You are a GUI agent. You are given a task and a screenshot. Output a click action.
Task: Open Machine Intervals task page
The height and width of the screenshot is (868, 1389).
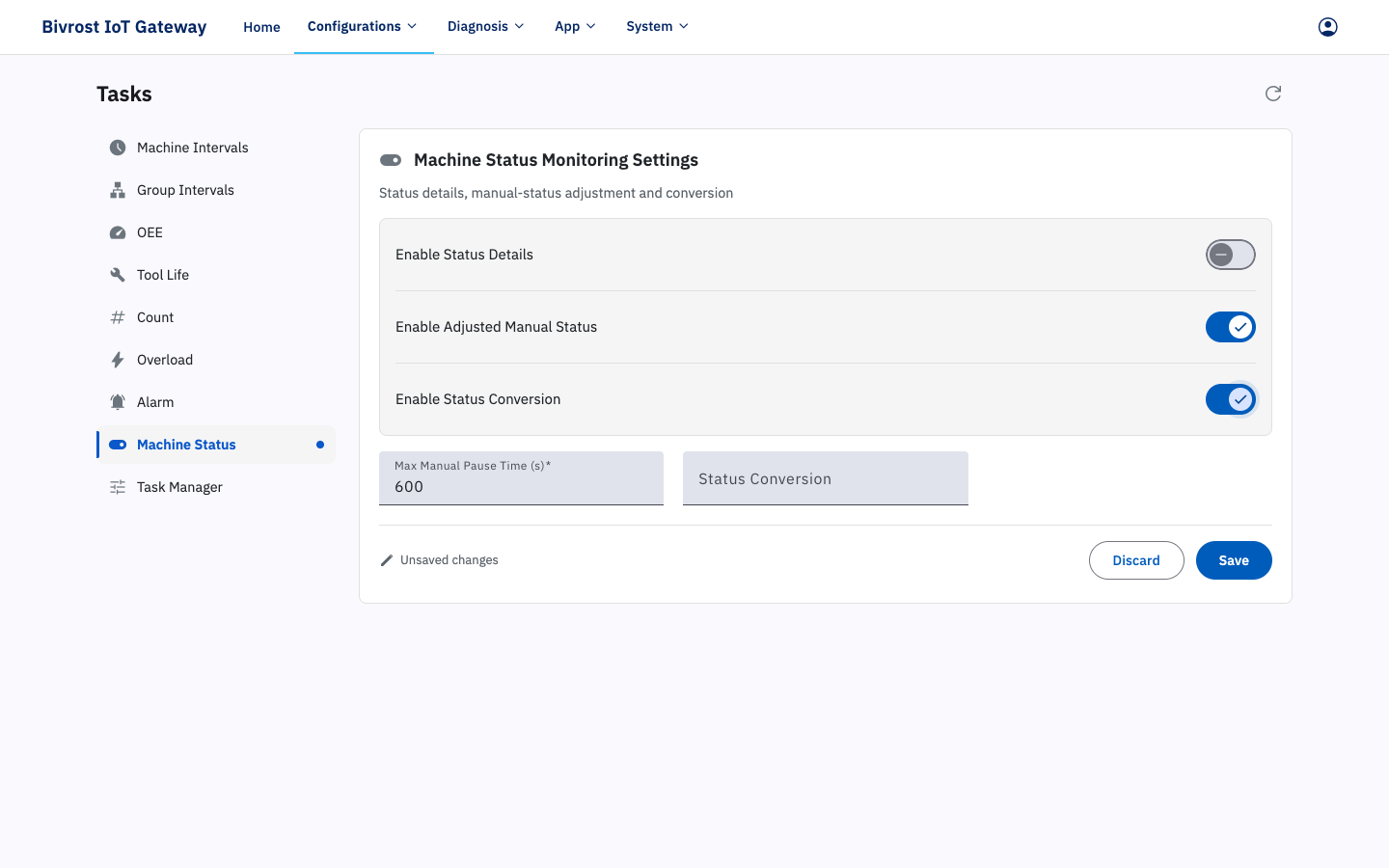point(216,148)
